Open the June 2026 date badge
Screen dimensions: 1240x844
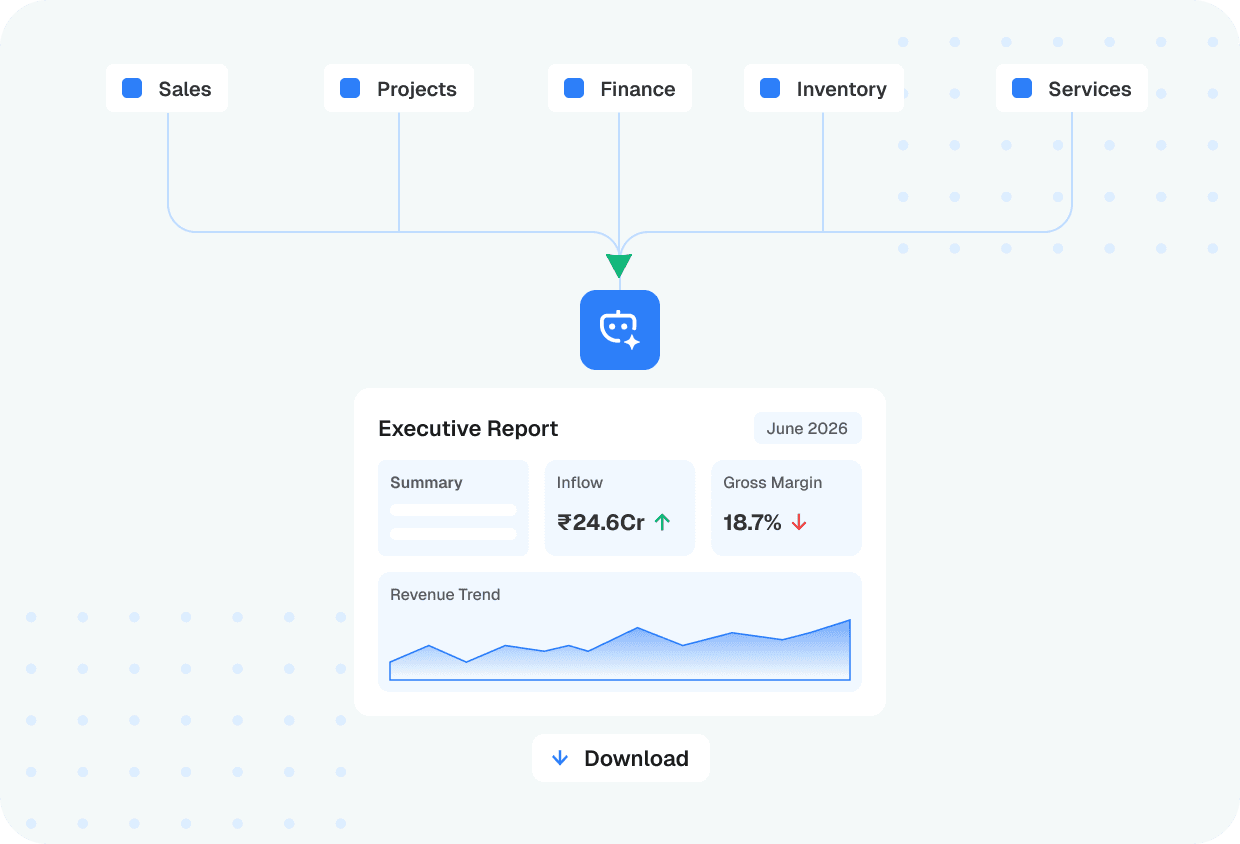(x=807, y=428)
